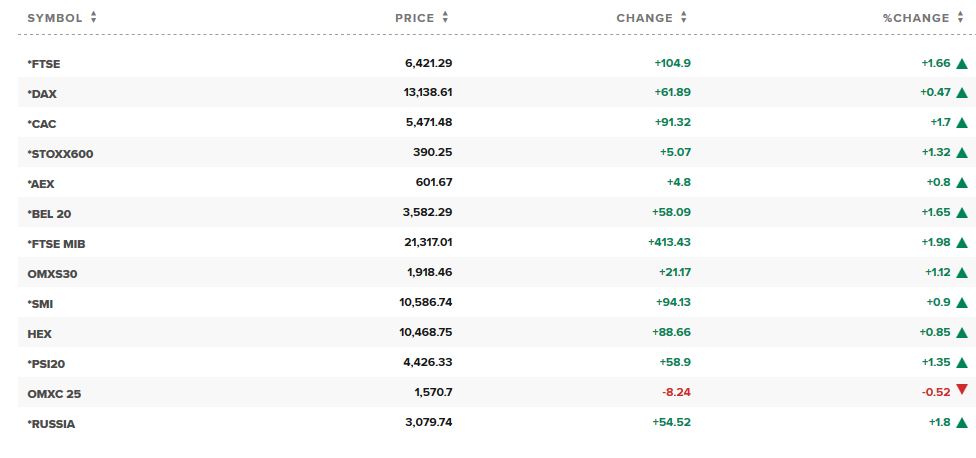Image resolution: width=976 pixels, height=458 pixels.
Task: Select the *FTSE MIB symbol
Action: (56, 244)
